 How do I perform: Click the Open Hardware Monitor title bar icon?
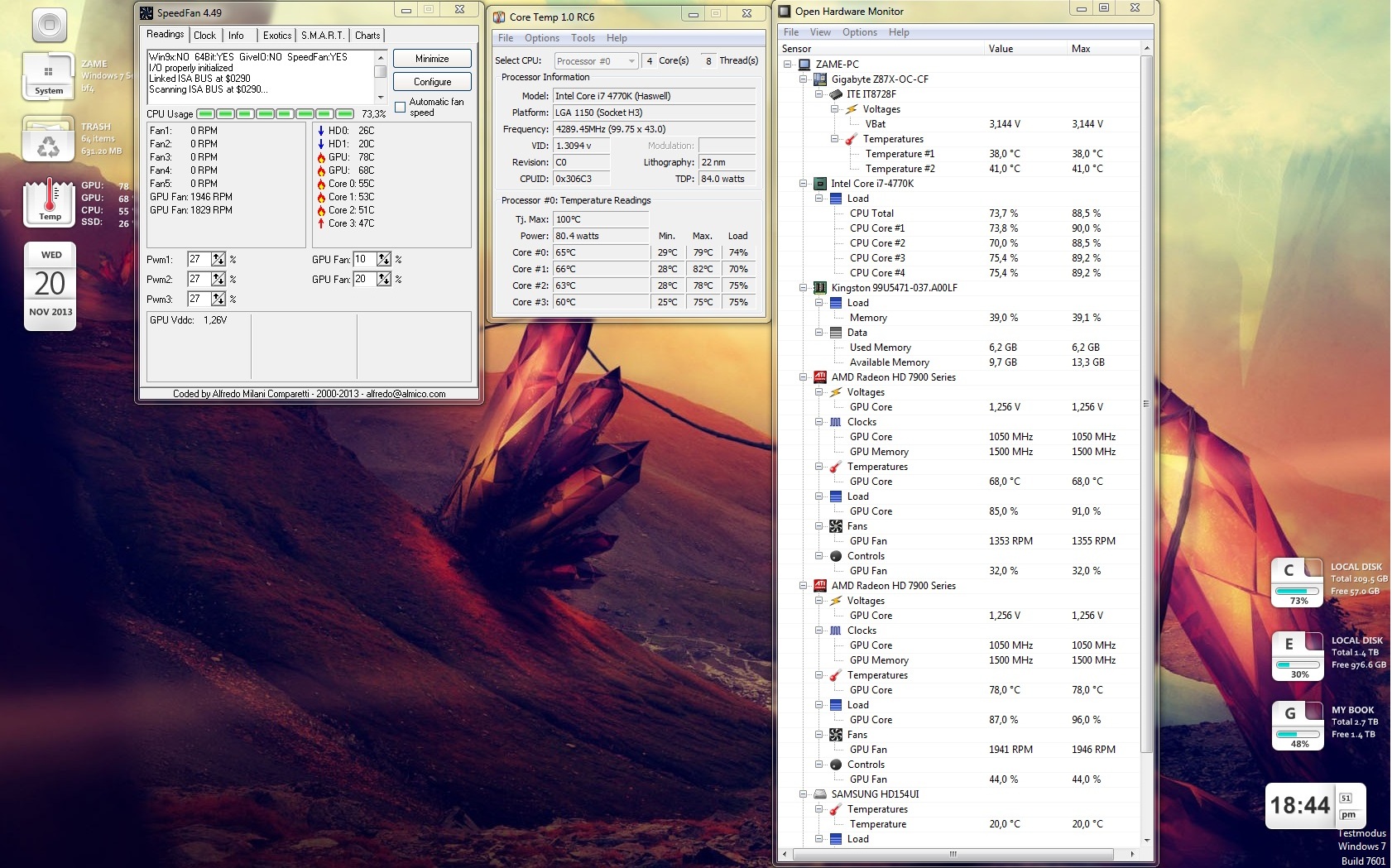click(785, 12)
